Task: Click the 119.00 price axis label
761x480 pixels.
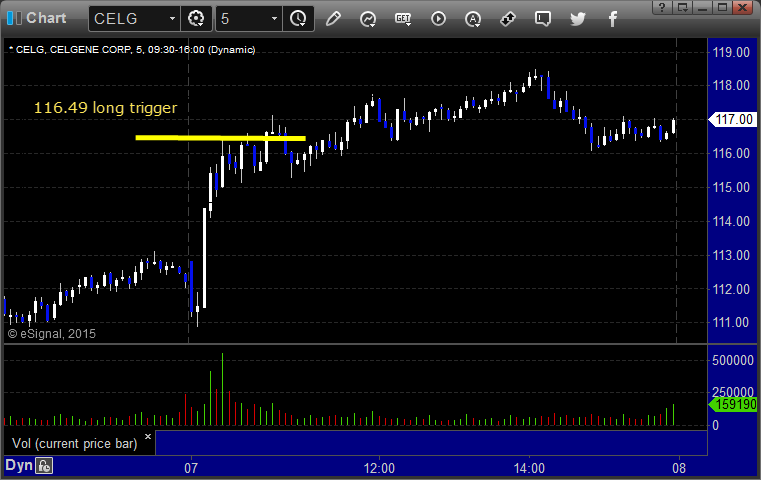Action: click(x=731, y=52)
